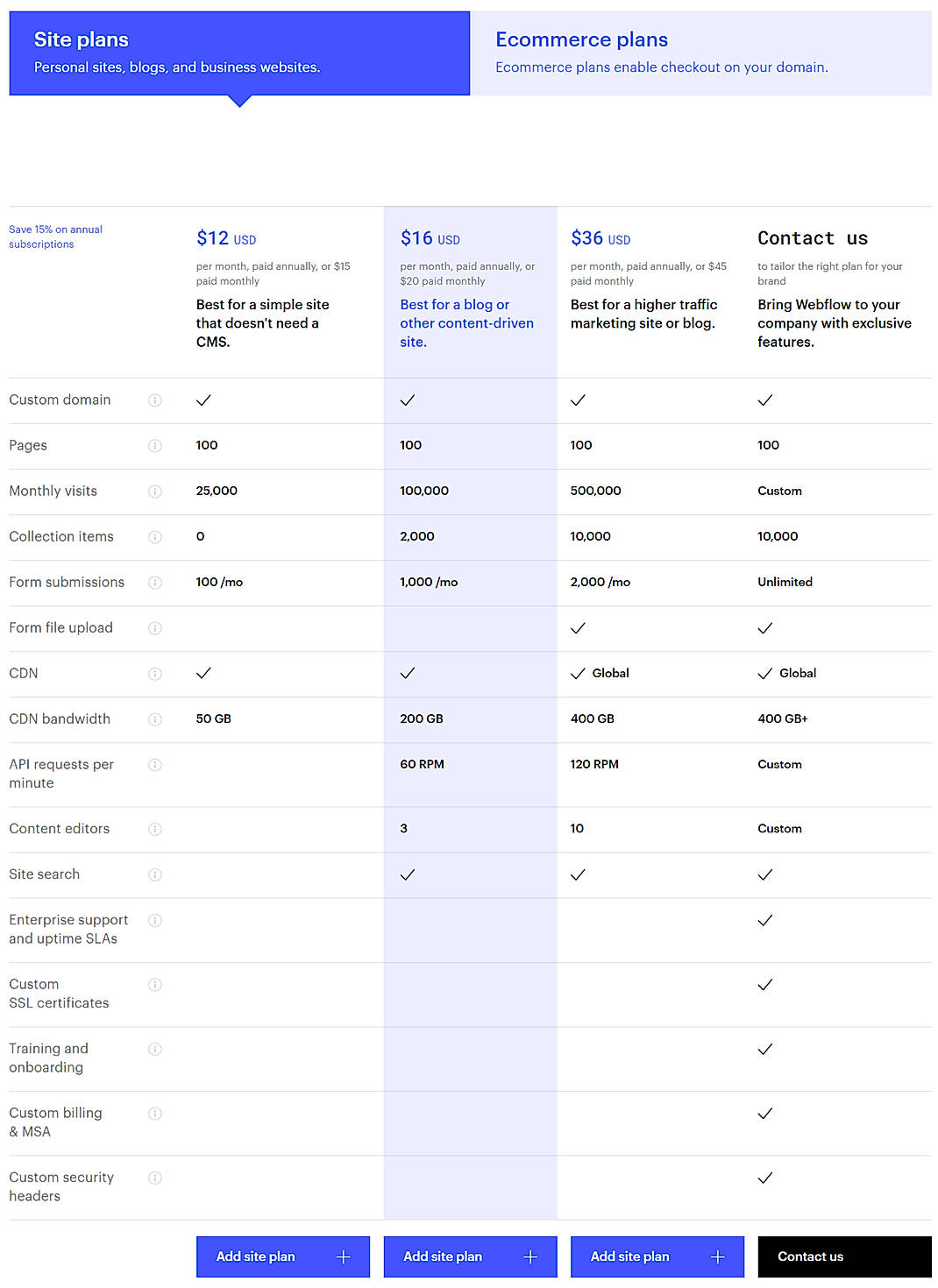Click info icon for API requests per minute
The height and width of the screenshot is (1288, 938).
(x=155, y=765)
